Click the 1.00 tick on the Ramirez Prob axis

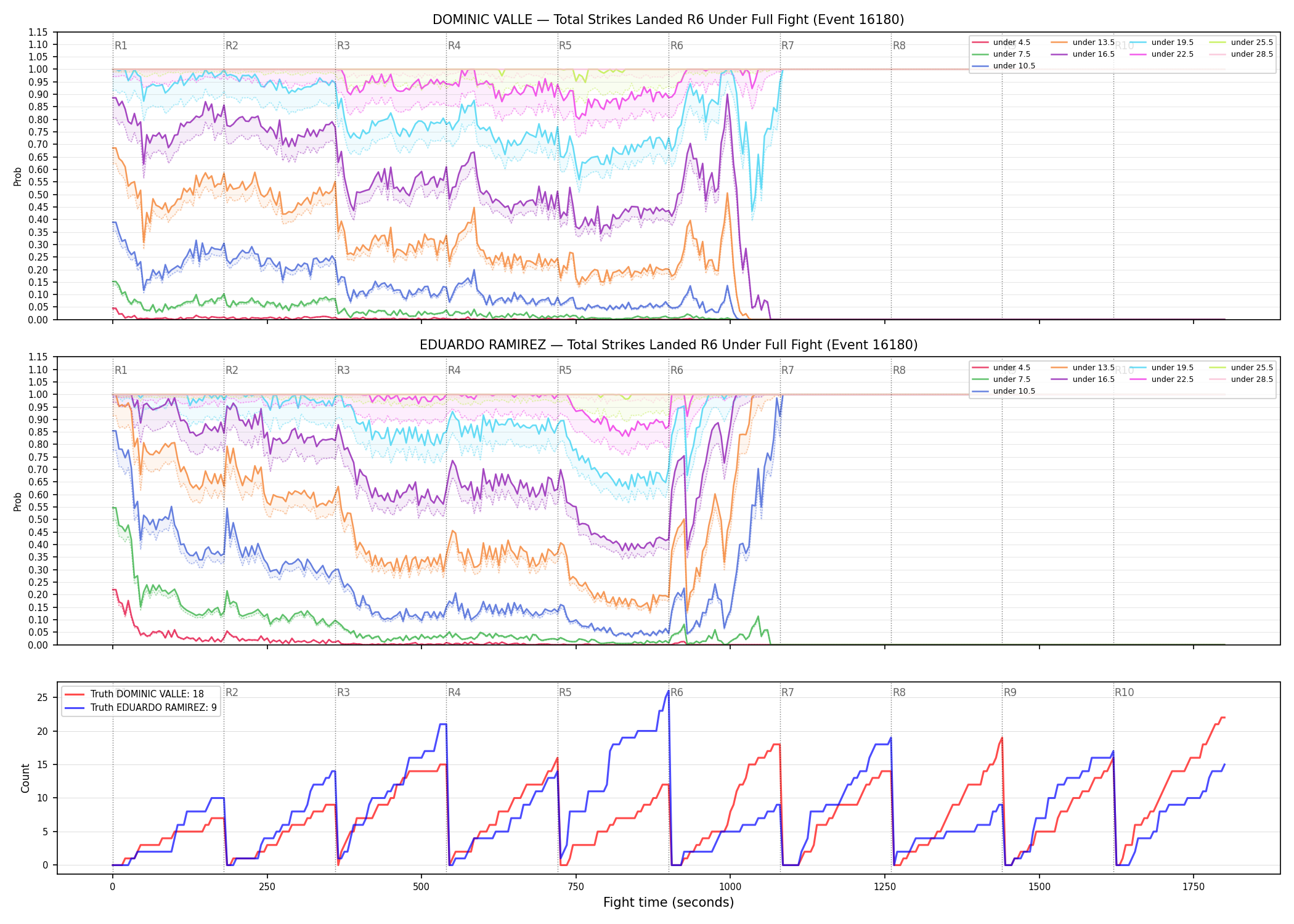[38, 395]
